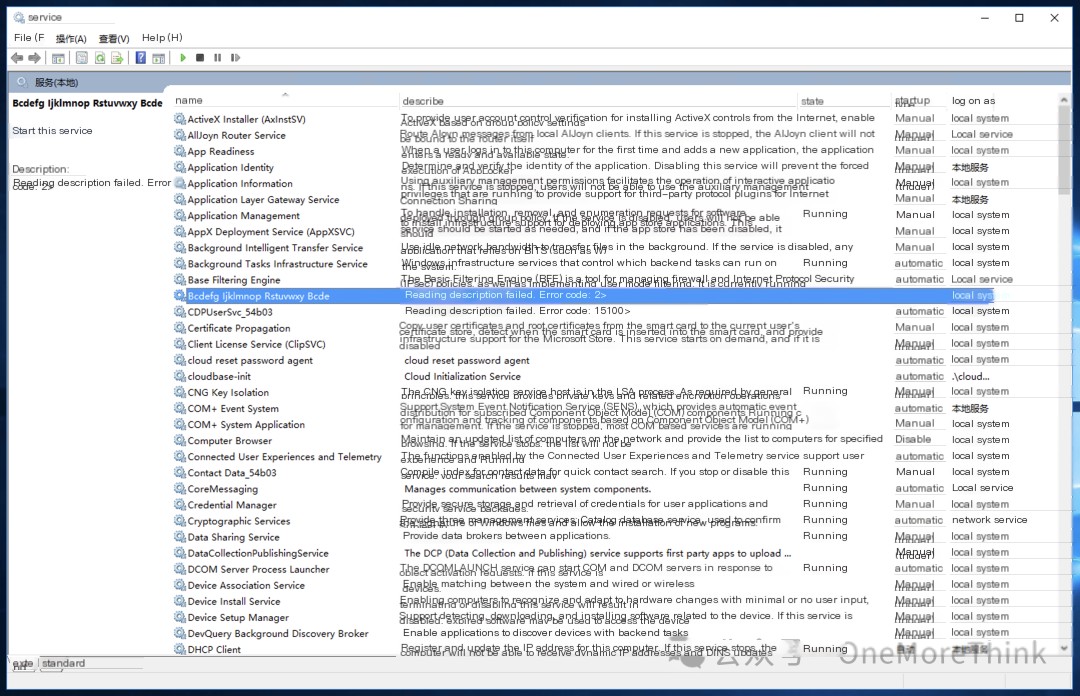This screenshot has height=696, width=1080.
Task: Refresh the services list via toolbar icon
Action: [100, 58]
